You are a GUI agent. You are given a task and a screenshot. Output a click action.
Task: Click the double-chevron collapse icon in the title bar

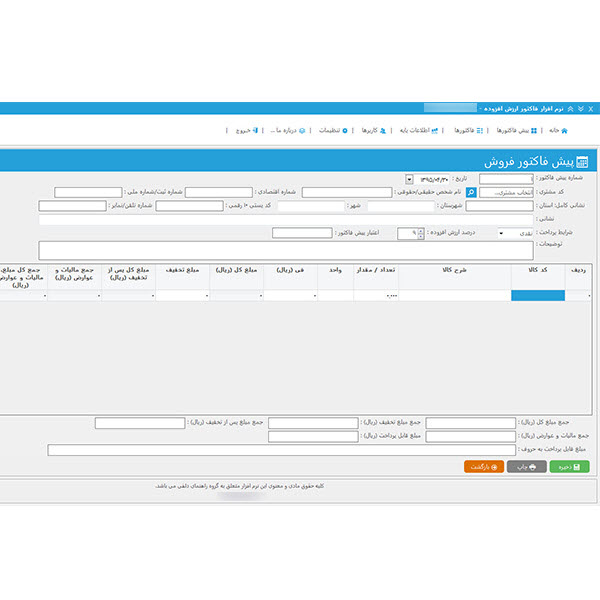pyautogui.click(x=570, y=108)
